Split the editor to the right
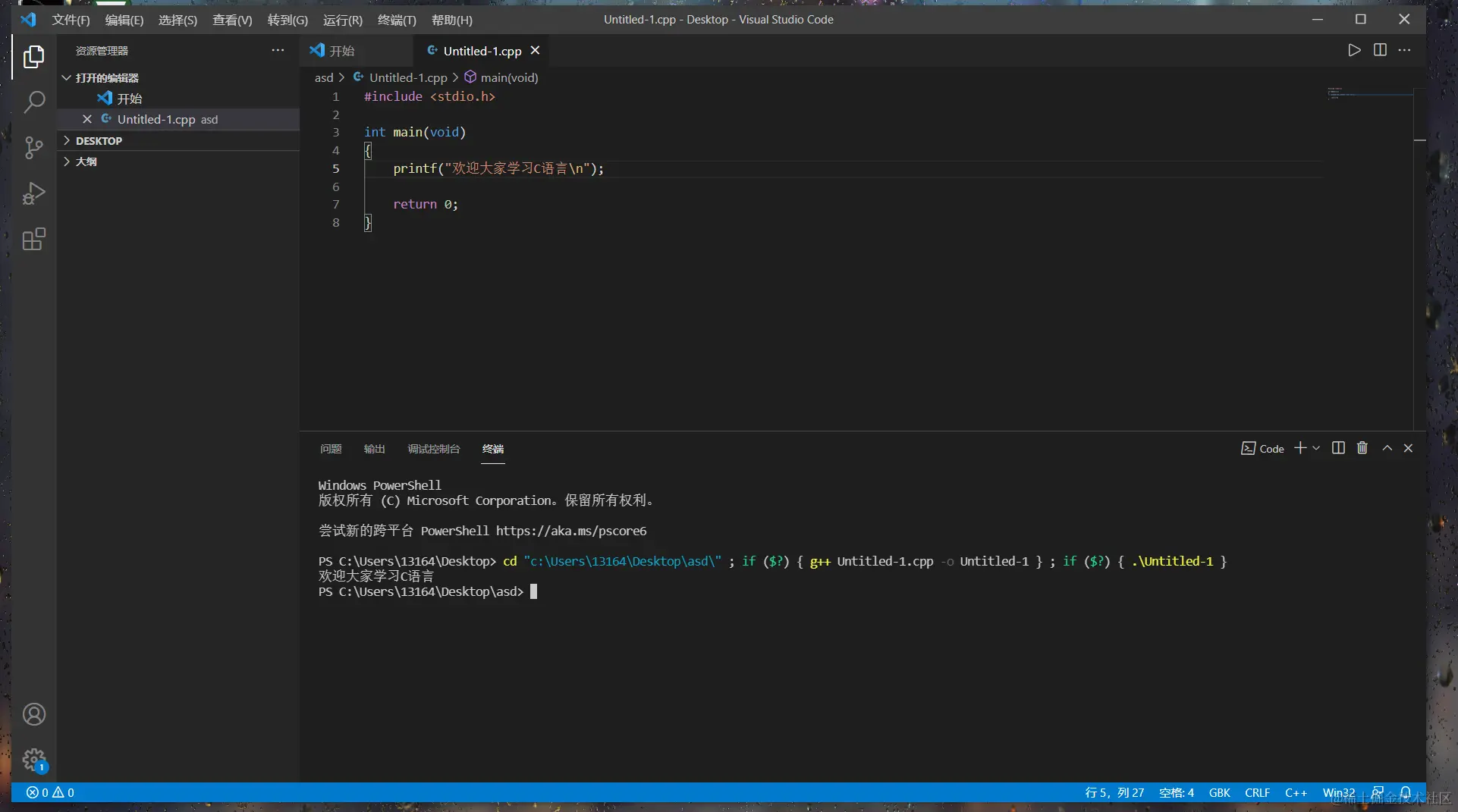 coord(1380,50)
